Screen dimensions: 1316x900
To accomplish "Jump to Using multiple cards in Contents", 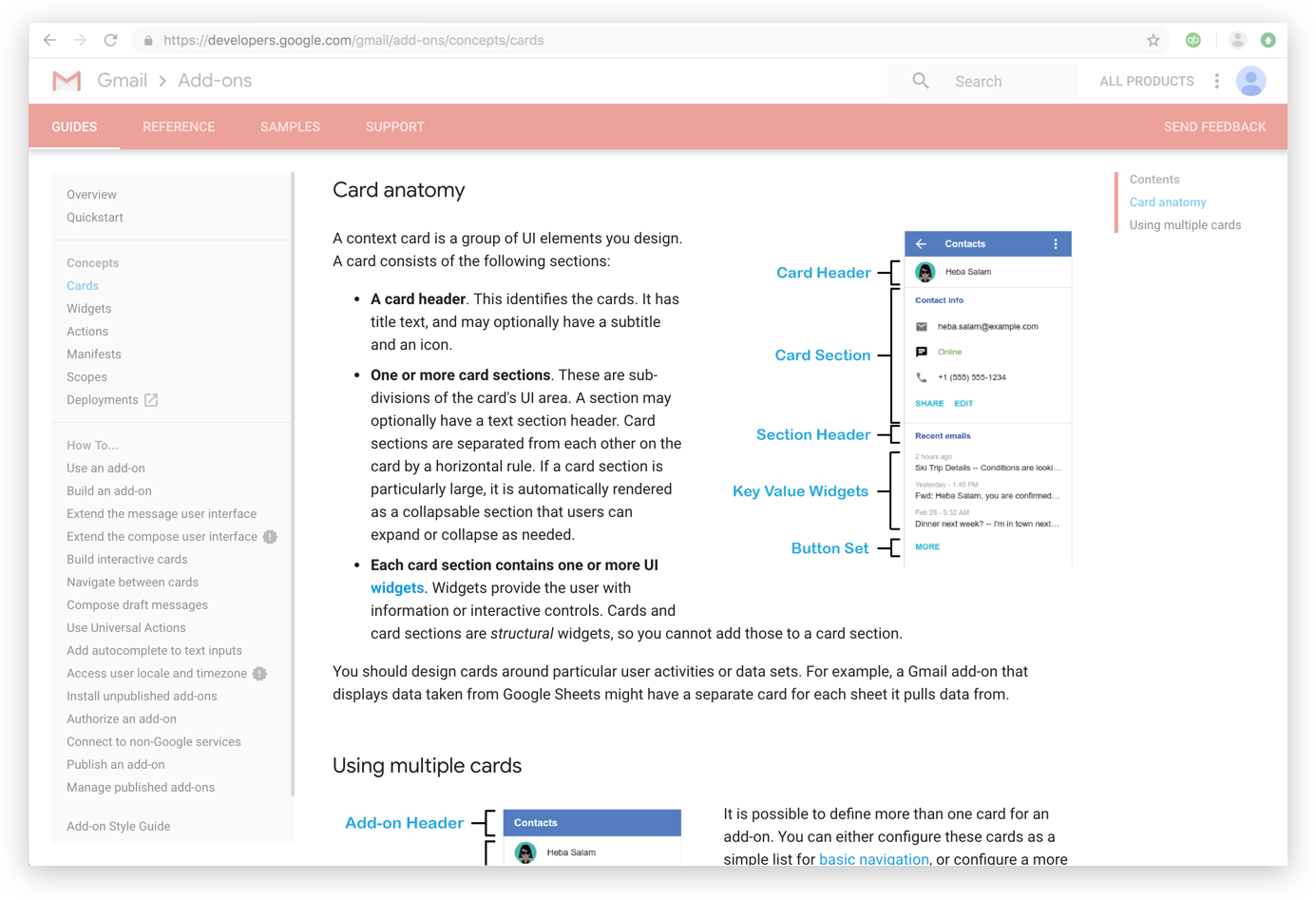I will pyautogui.click(x=1185, y=225).
